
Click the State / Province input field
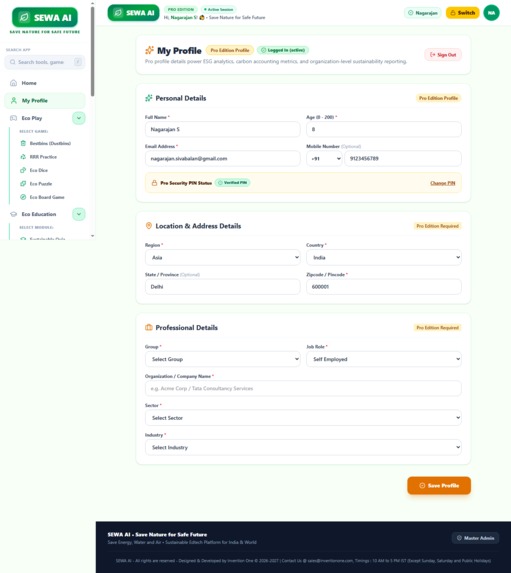click(x=223, y=287)
